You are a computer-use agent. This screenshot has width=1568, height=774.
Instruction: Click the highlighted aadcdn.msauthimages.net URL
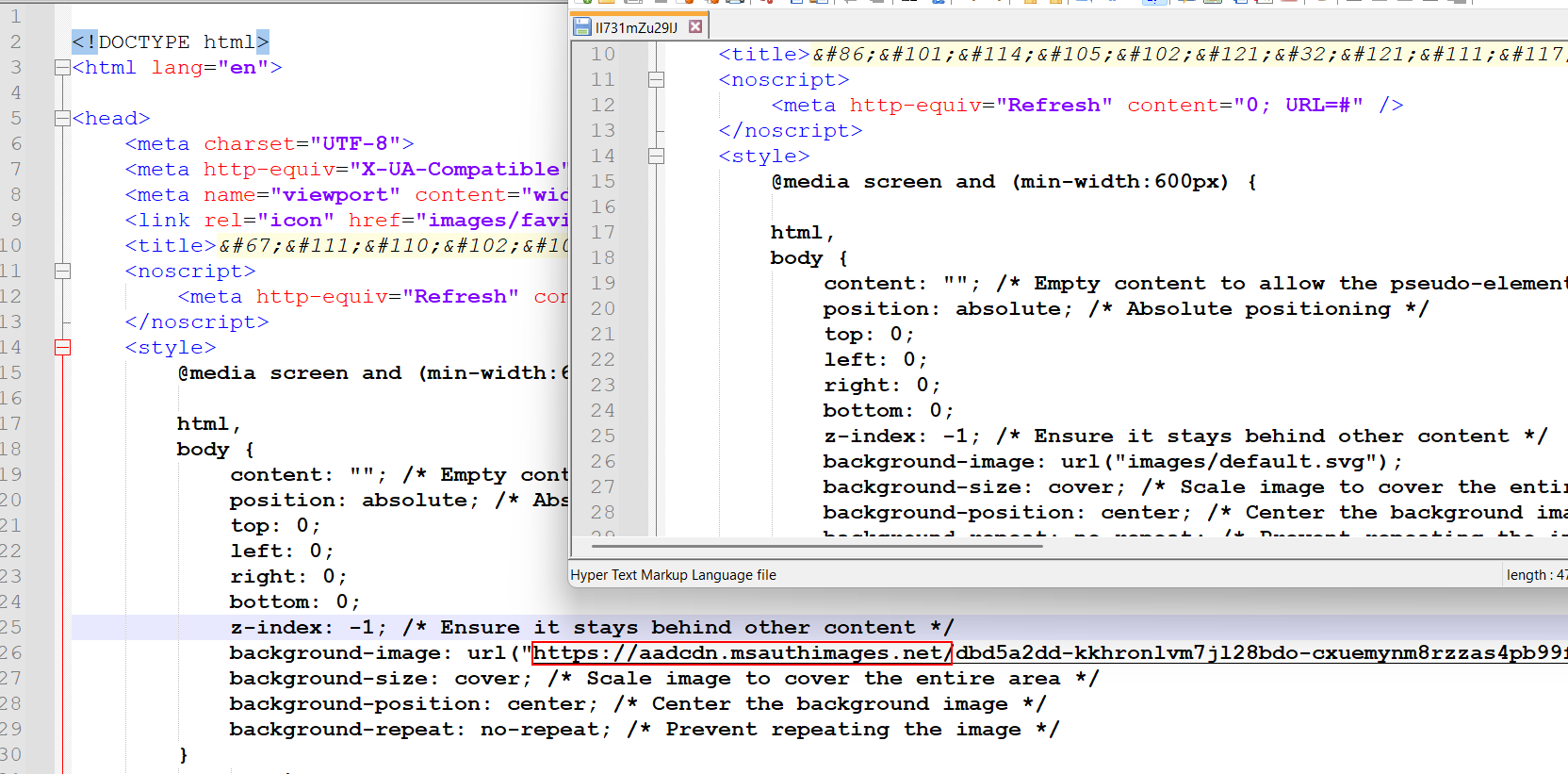(x=743, y=653)
